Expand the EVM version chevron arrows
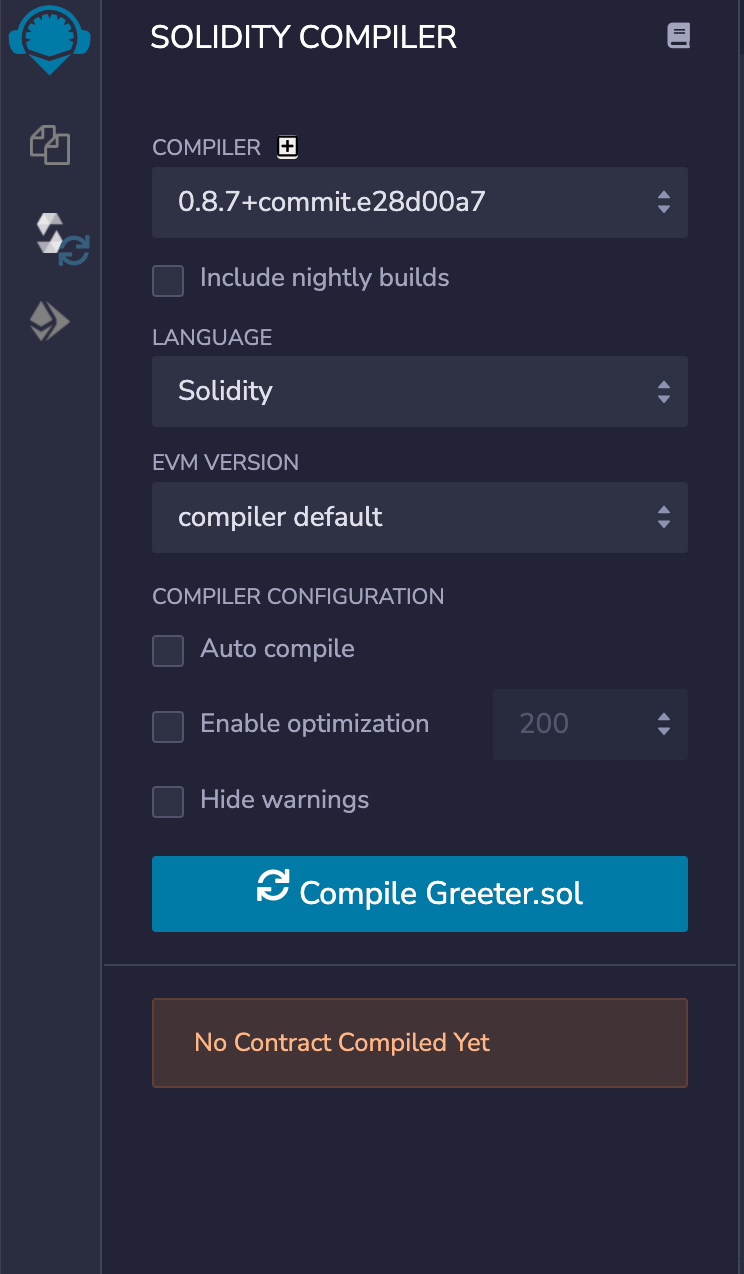The width and height of the screenshot is (744, 1274). [663, 518]
